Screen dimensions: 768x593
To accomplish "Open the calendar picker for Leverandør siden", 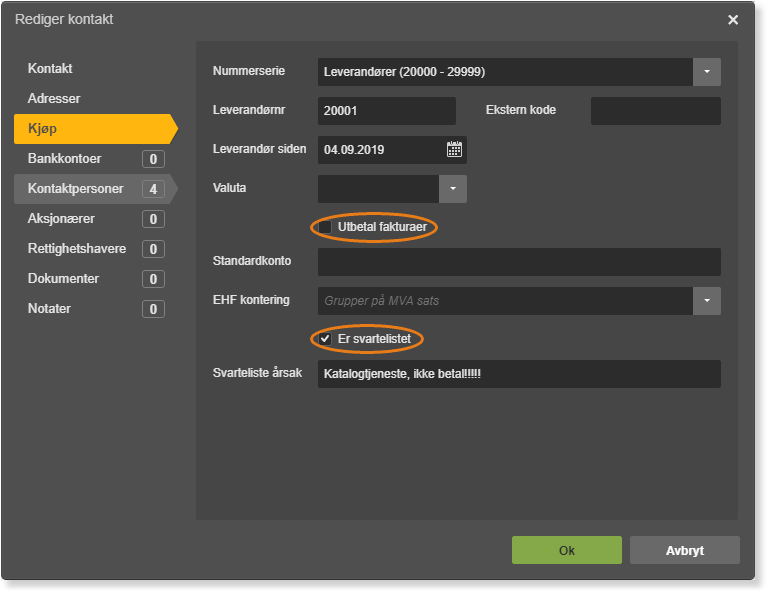I will coord(454,149).
